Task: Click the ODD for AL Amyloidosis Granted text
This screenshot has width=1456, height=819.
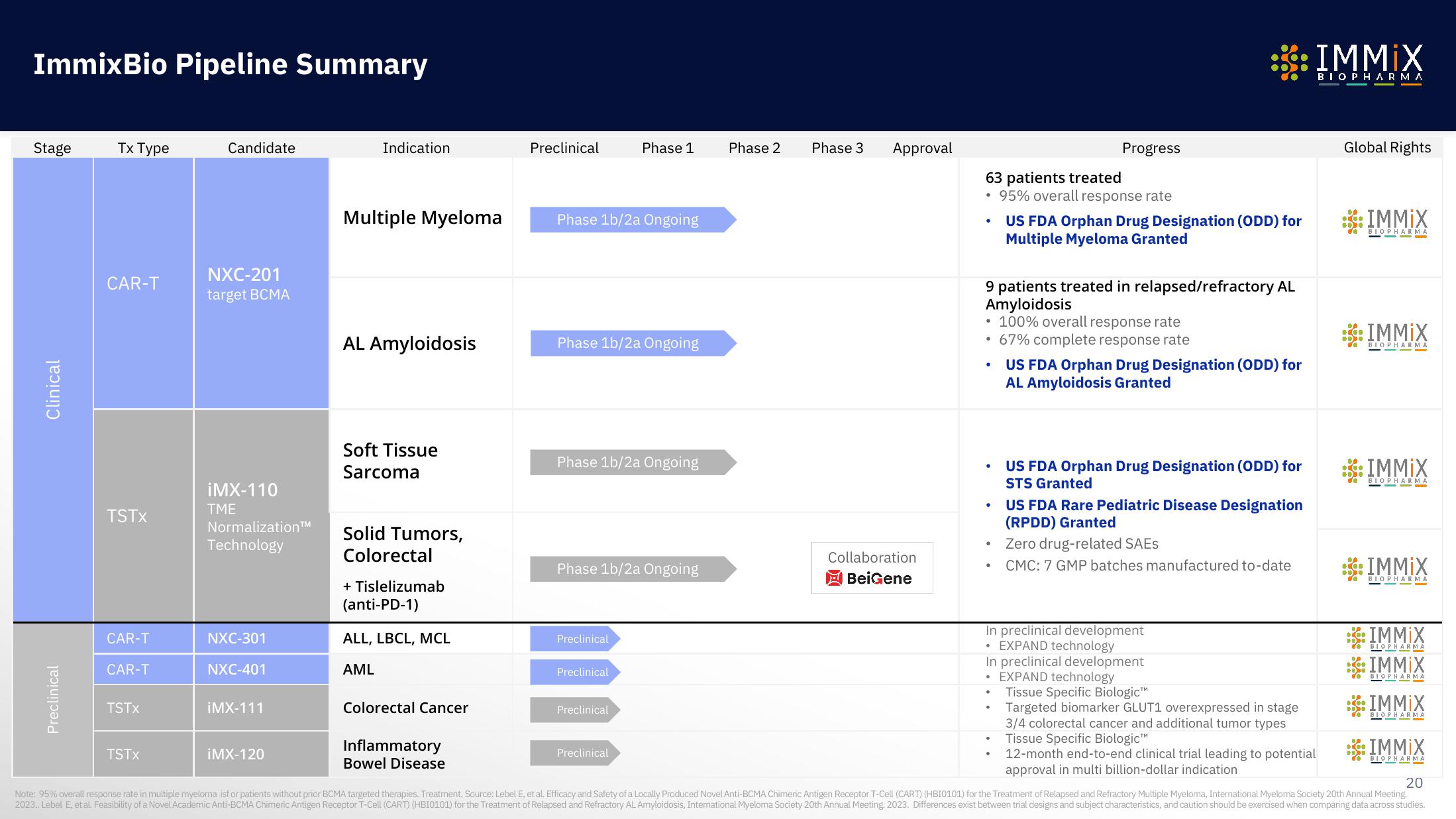Action: (1153, 374)
